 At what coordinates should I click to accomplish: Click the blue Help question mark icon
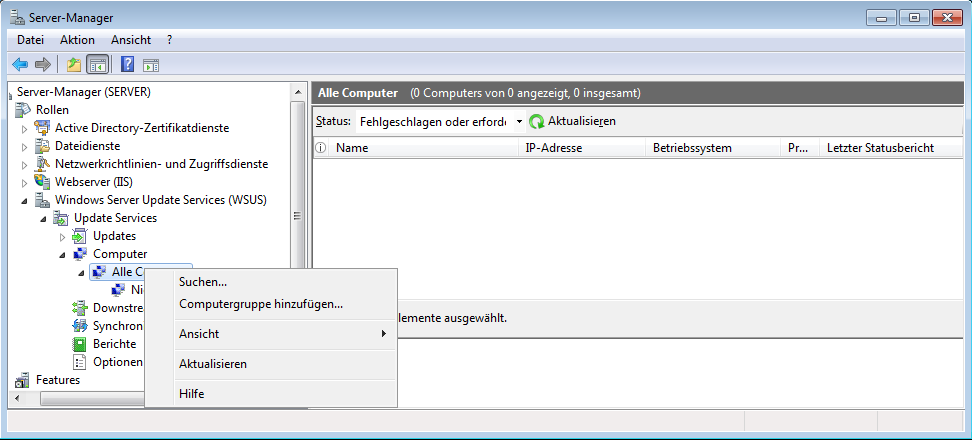coord(128,64)
